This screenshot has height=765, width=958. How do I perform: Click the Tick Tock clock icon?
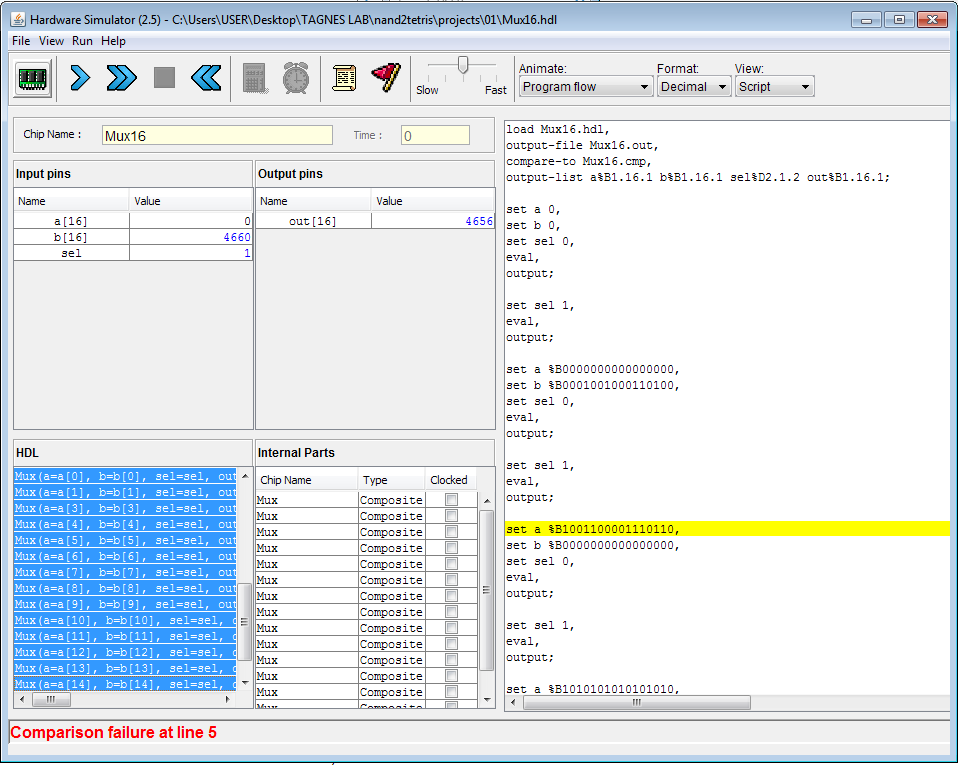point(296,77)
